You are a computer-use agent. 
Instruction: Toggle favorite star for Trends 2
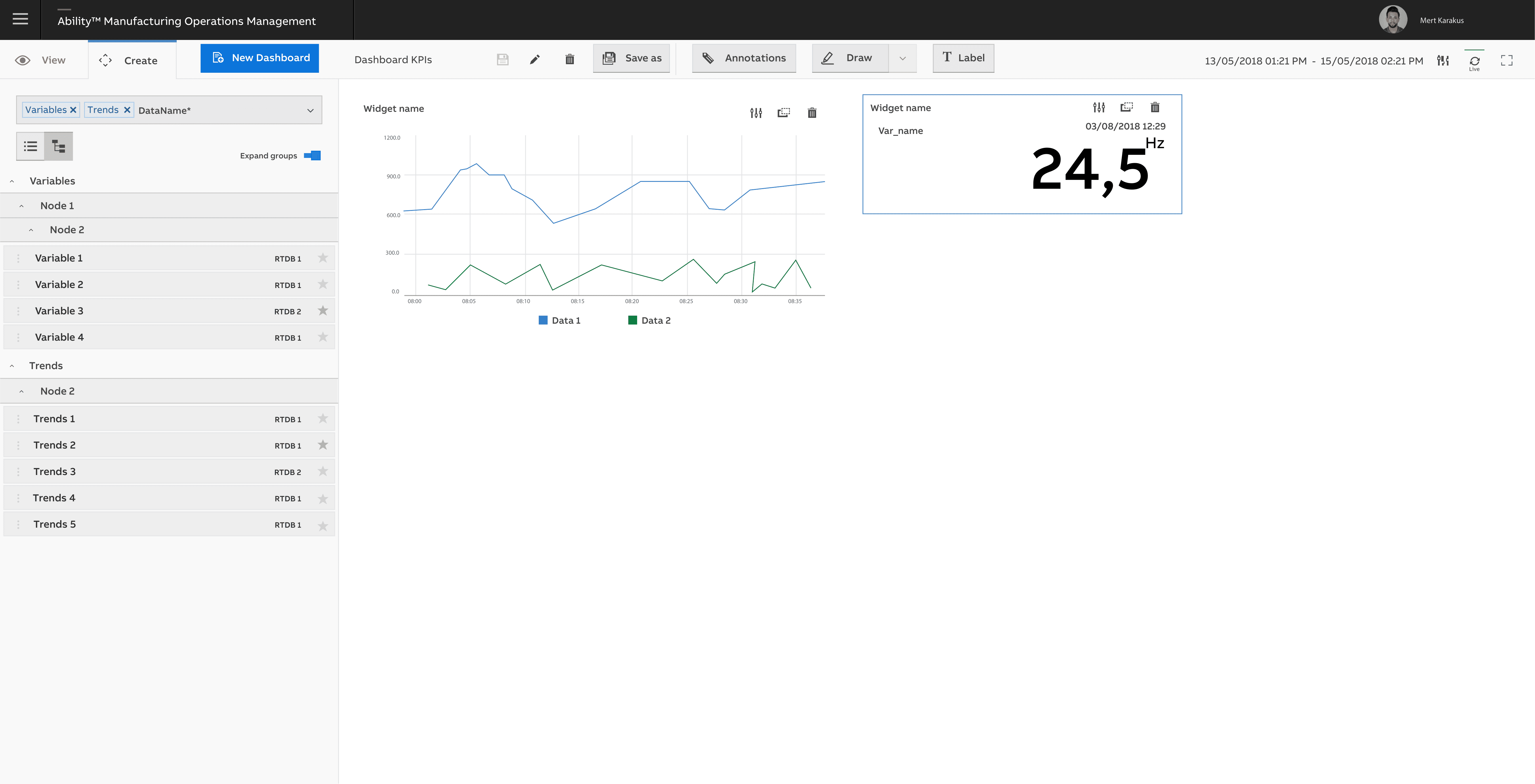coord(323,445)
